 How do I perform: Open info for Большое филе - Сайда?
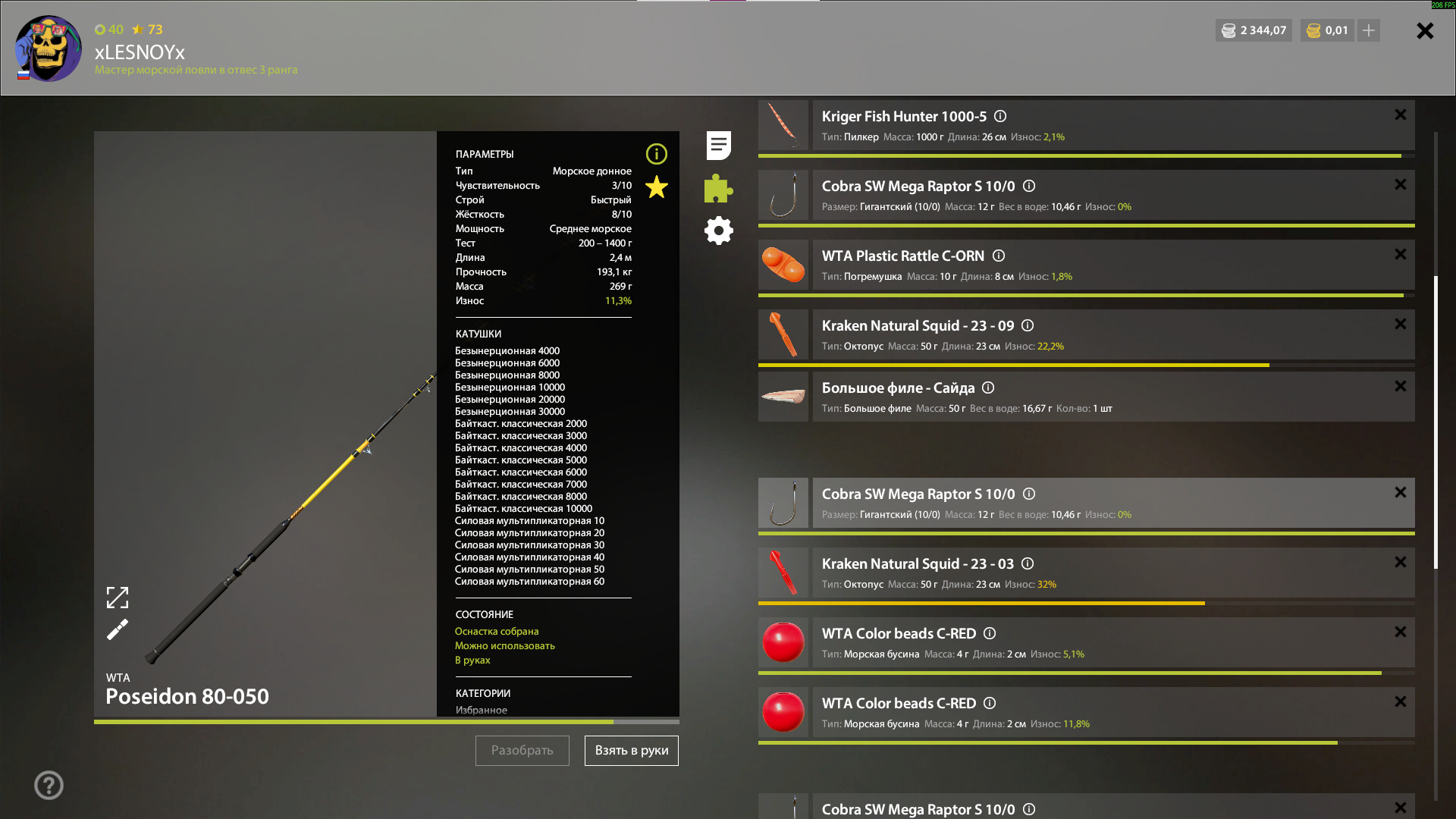(988, 388)
